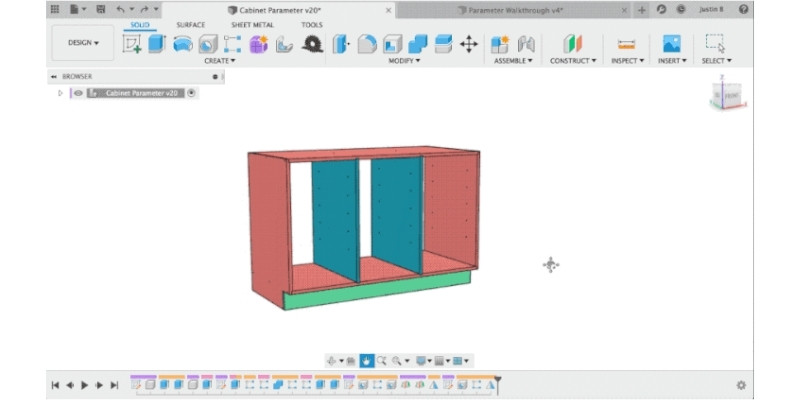Click the BROWSER panel options dot
Viewport: 800px width, 400px height.
tap(215, 77)
